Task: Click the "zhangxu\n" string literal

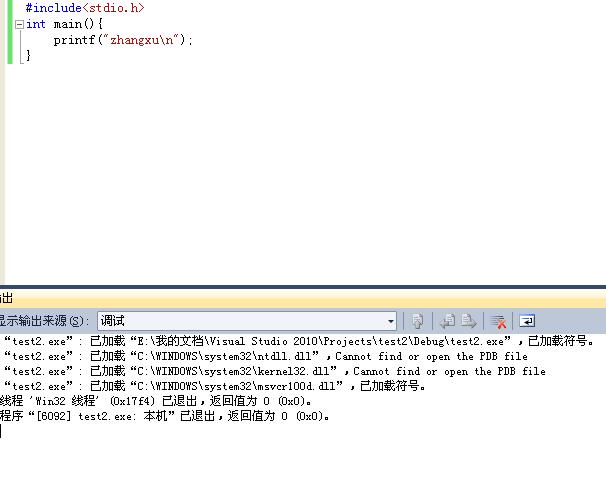Action: click(x=141, y=40)
